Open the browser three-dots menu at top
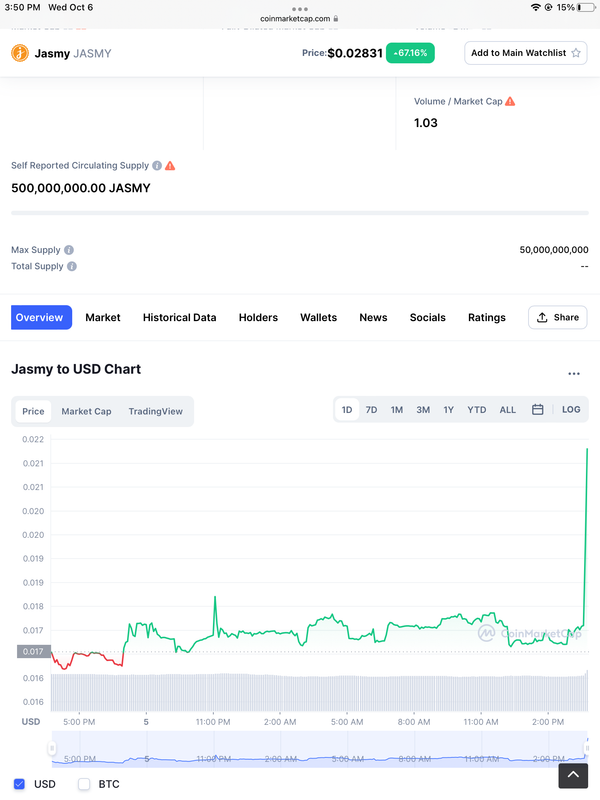 tap(300, 9)
